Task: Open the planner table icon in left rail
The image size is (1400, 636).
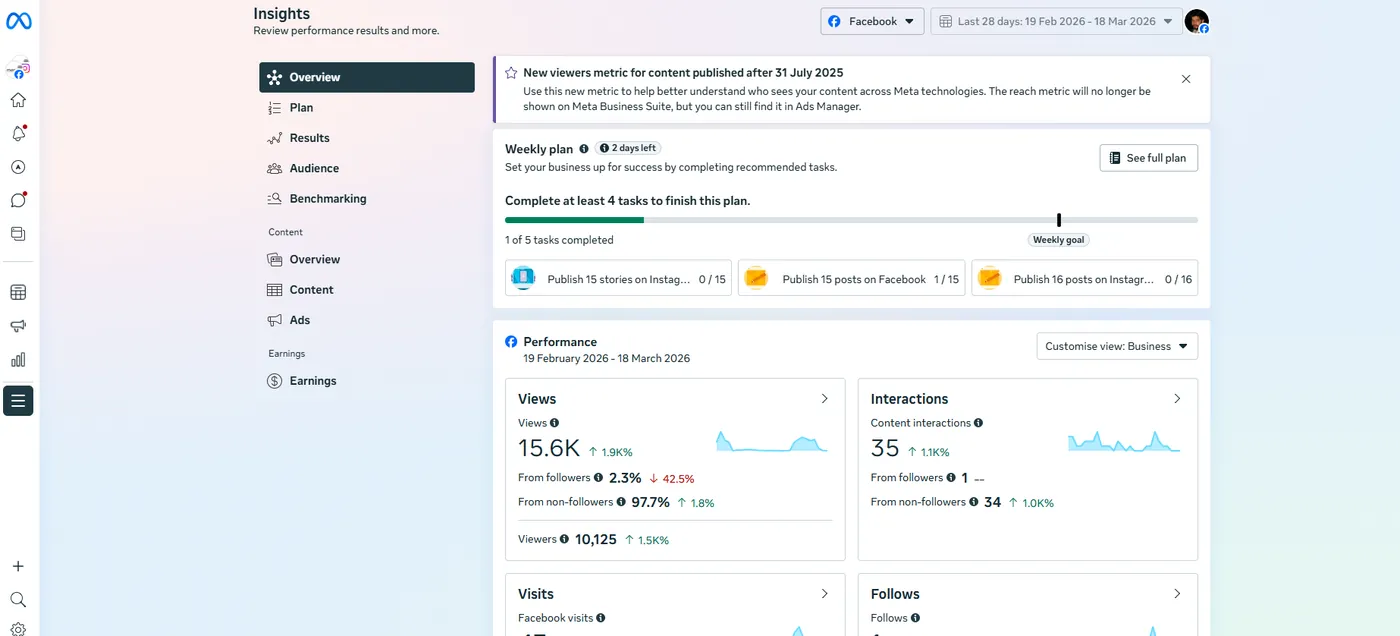Action: tap(18, 293)
